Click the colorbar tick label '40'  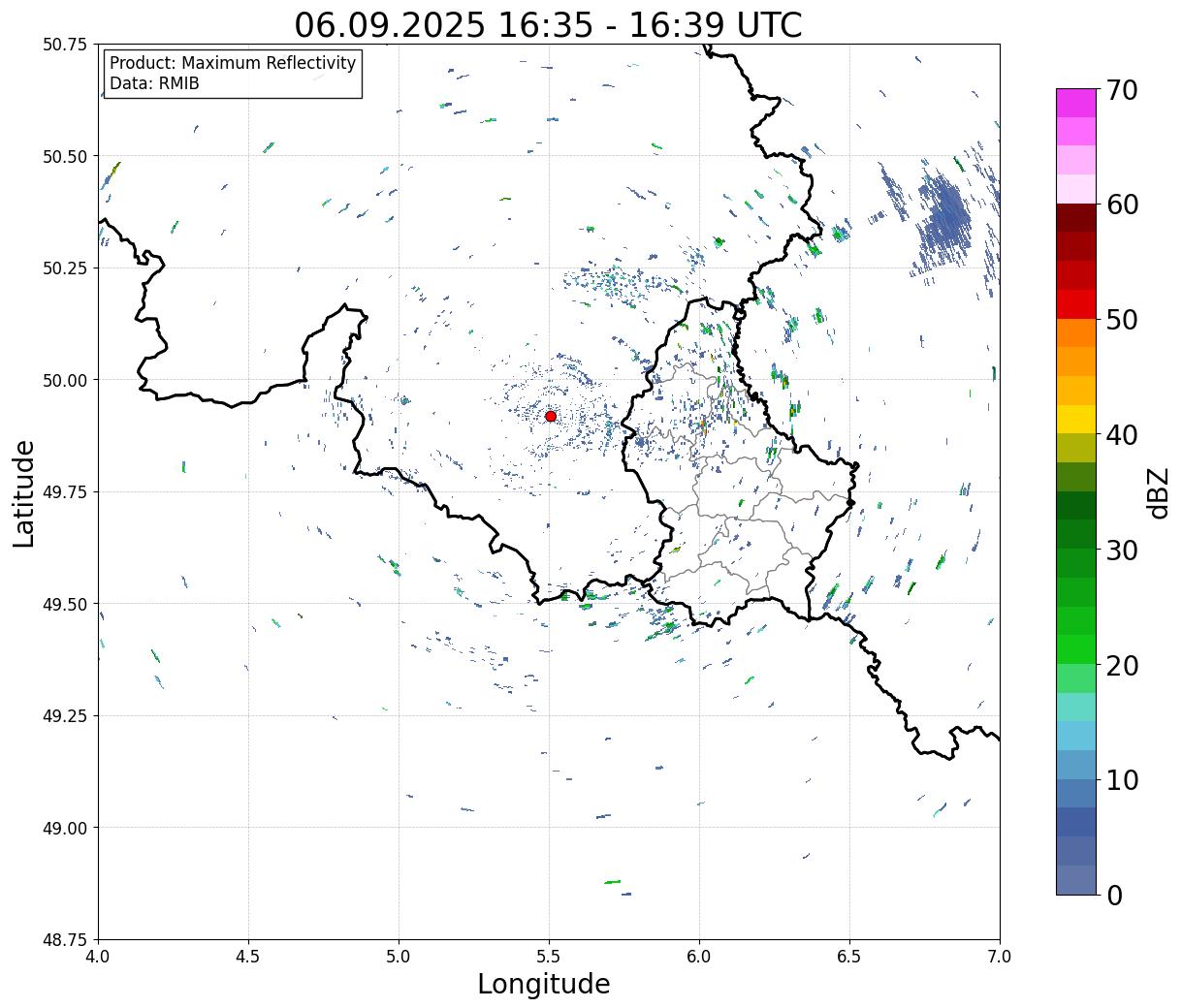coord(1121,435)
